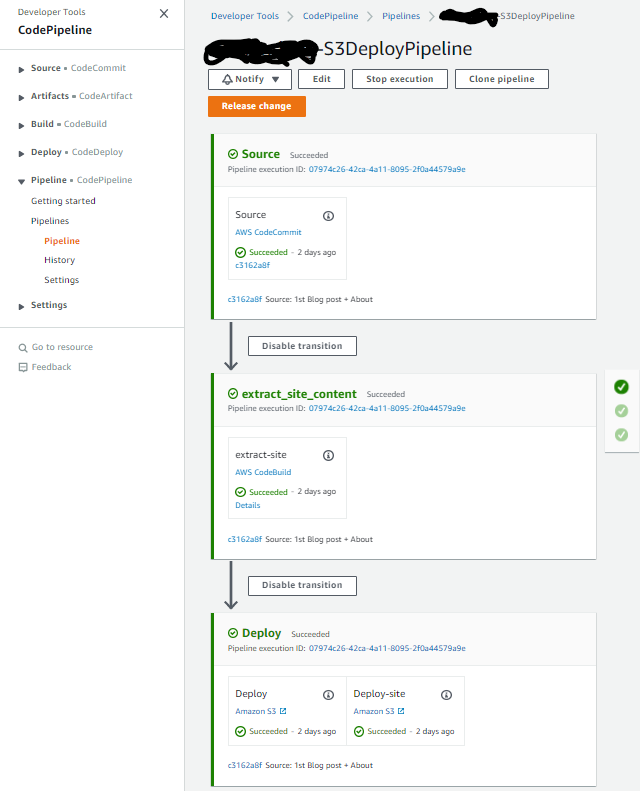The height and width of the screenshot is (791, 640).
Task: Click the bell icon on Notify
Action: tap(227, 79)
